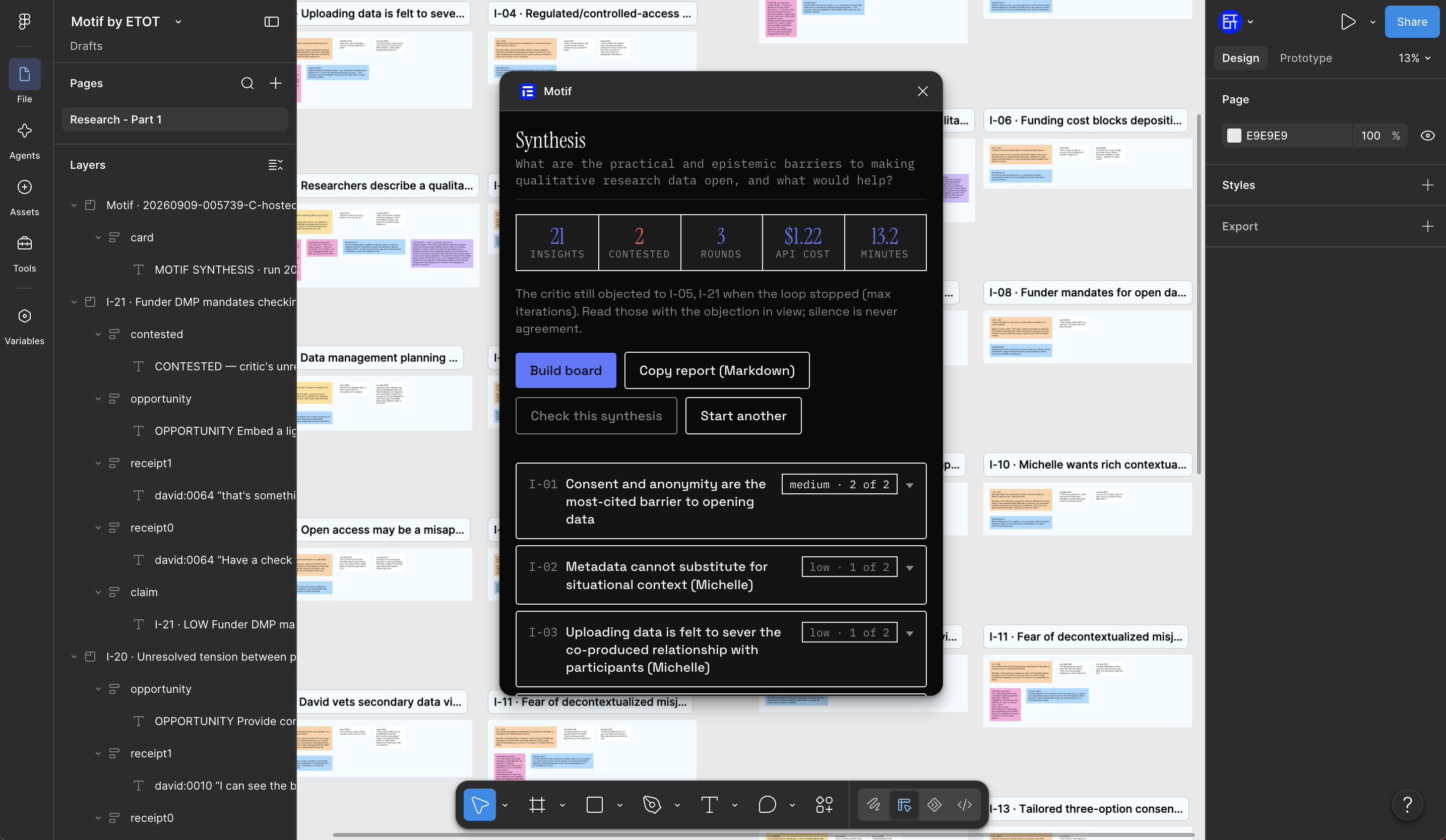Open the File sidebar panel
This screenshot has width=1446, height=840.
[x=24, y=81]
